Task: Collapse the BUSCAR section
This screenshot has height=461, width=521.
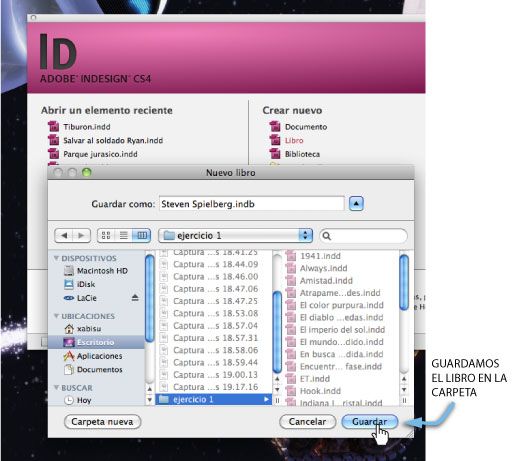Action: 56,388
